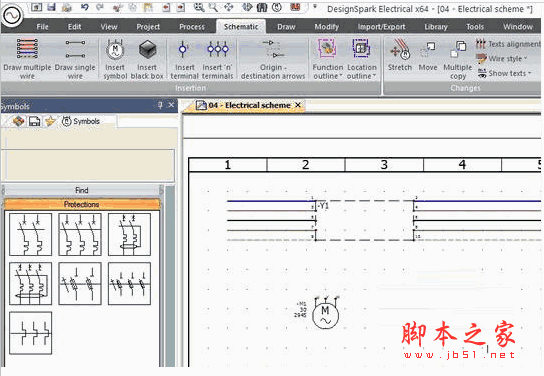This screenshot has width=544, height=376.
Task: Go to previous page with red left arrow
Action: (166, 7)
